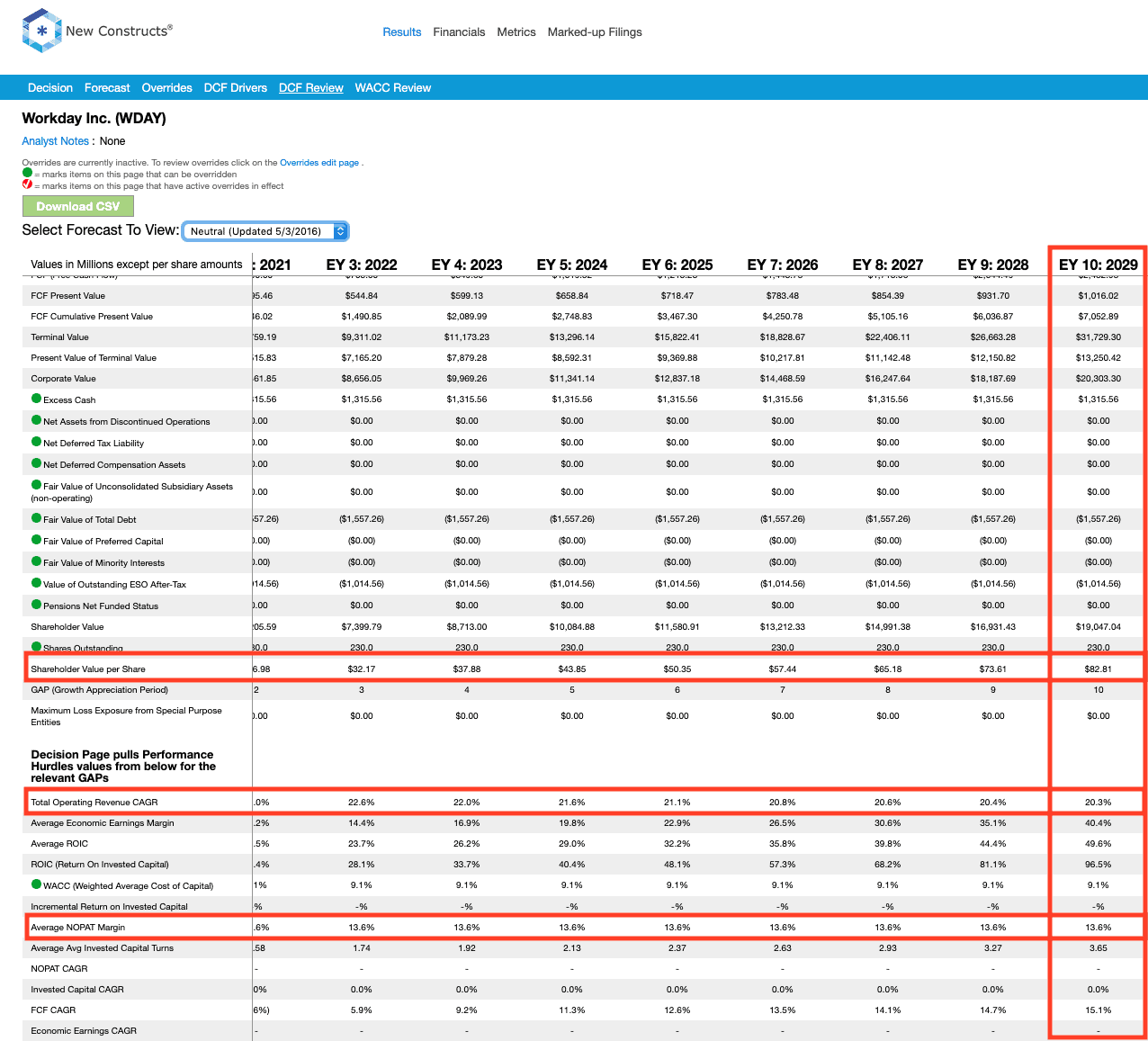This screenshot has width=1148, height=1041.
Task: Click the green dot beside Fair Value of Total Debt
Action: point(36,518)
